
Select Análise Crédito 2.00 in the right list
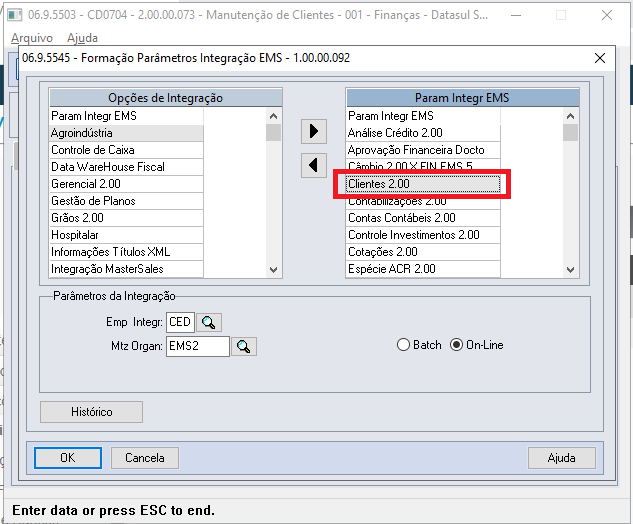click(x=423, y=133)
